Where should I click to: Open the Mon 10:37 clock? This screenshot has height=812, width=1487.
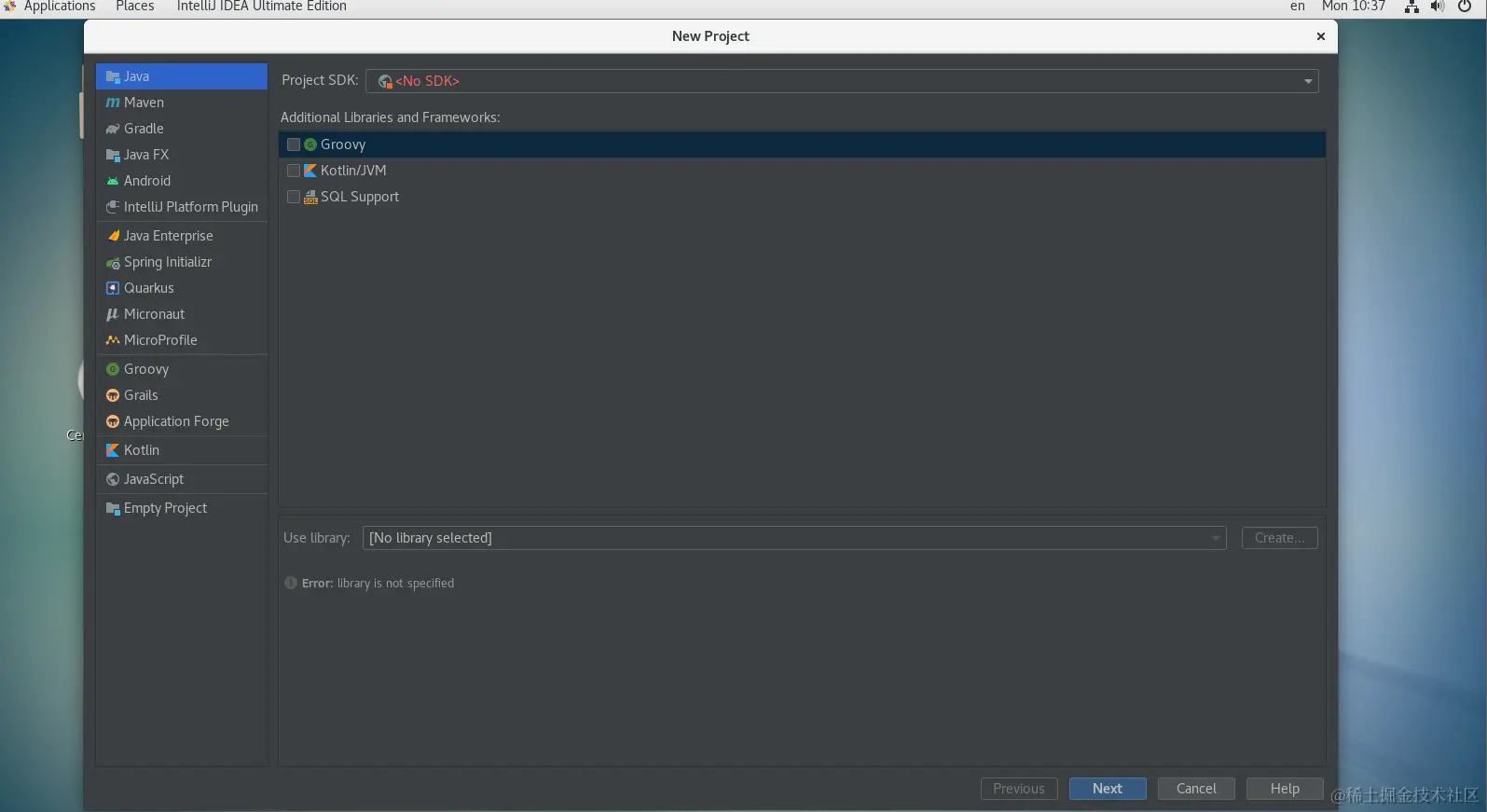point(1354,7)
